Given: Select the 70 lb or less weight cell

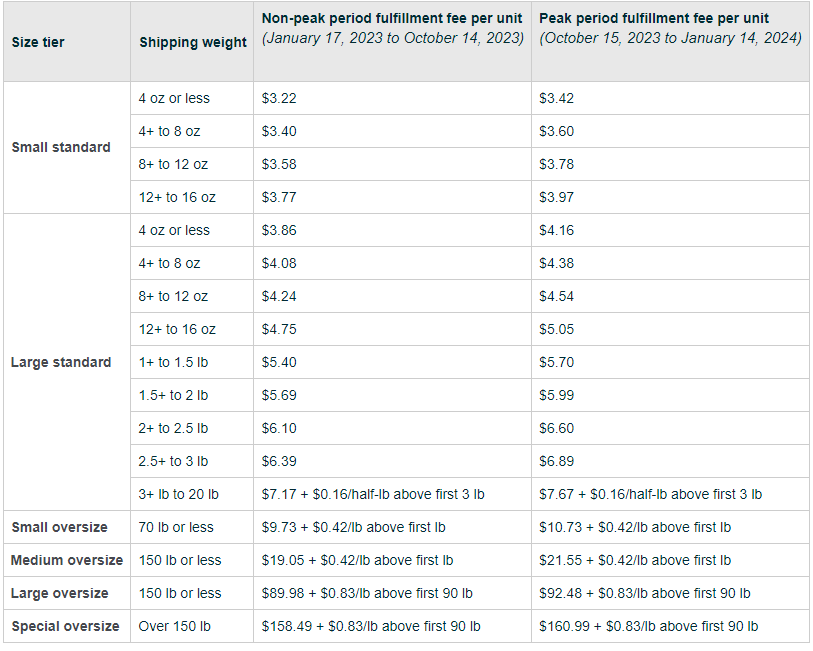Looking at the screenshot, I should coord(192,527).
